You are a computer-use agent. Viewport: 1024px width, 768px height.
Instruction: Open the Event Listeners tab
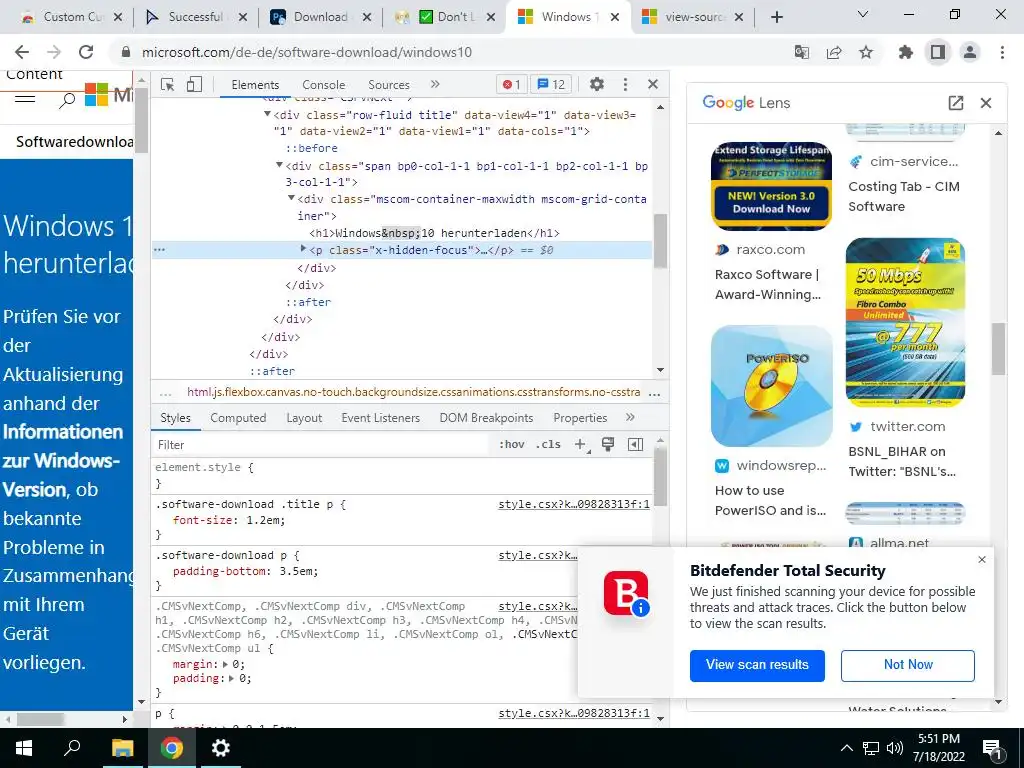tap(380, 418)
